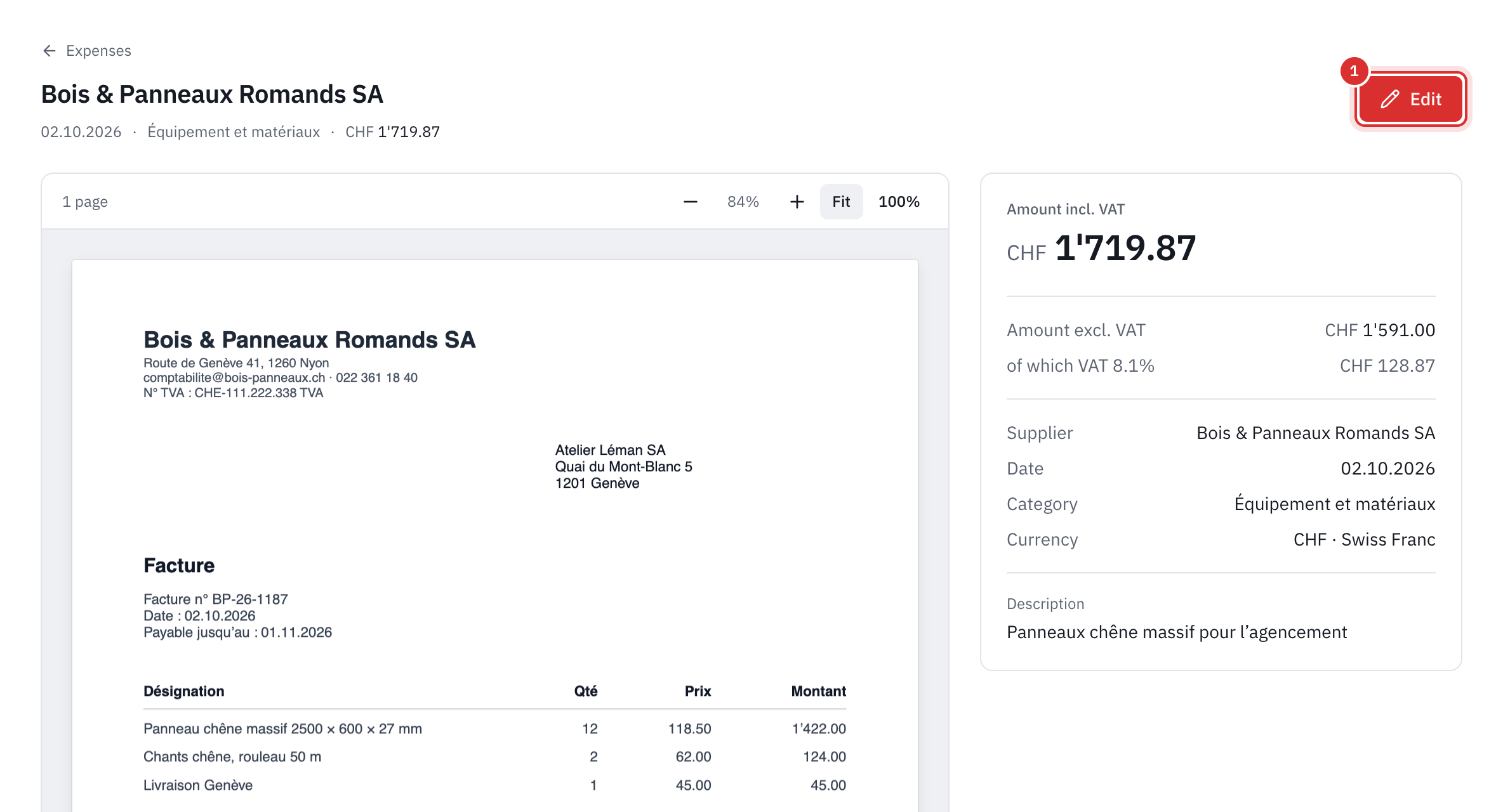This screenshot has height=812, width=1503.
Task: Click the page title Bois & Panneaux Romands SA
Action: 212,94
